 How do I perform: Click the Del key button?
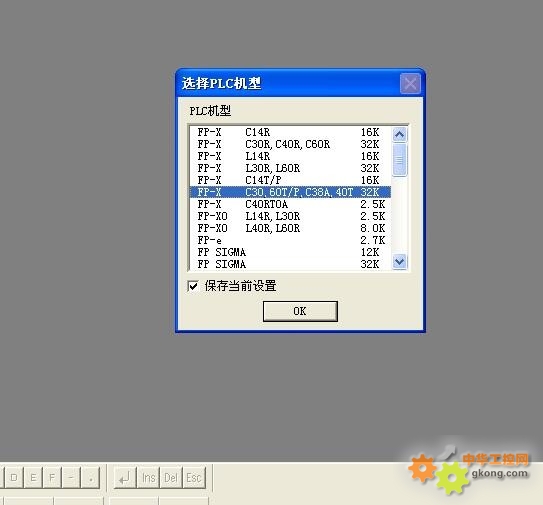(x=171, y=478)
